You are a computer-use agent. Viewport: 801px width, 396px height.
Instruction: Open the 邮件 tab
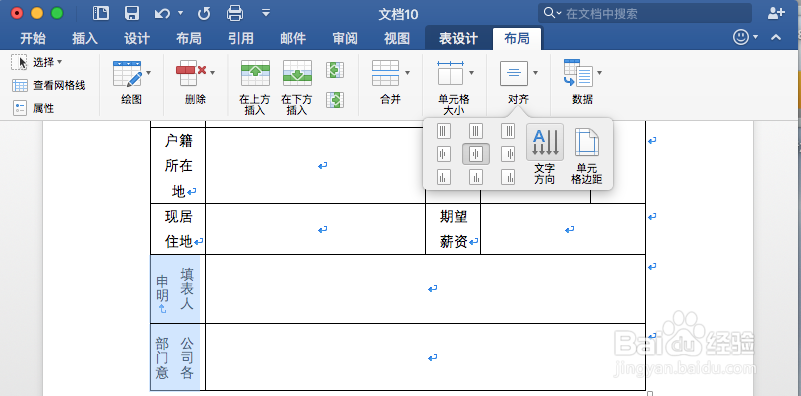pyautogui.click(x=293, y=38)
